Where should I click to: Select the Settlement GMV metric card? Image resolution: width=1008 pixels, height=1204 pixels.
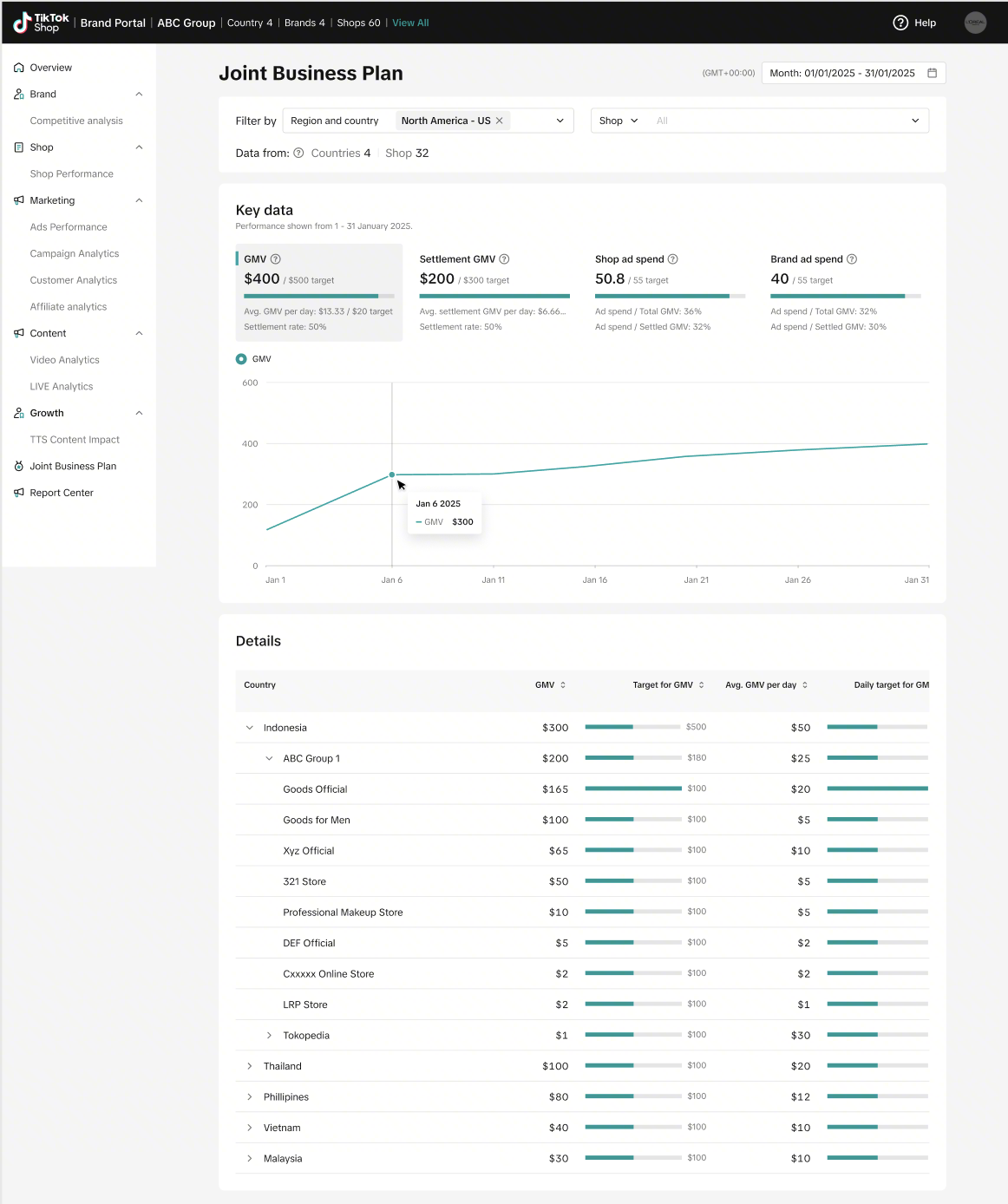[x=494, y=291]
